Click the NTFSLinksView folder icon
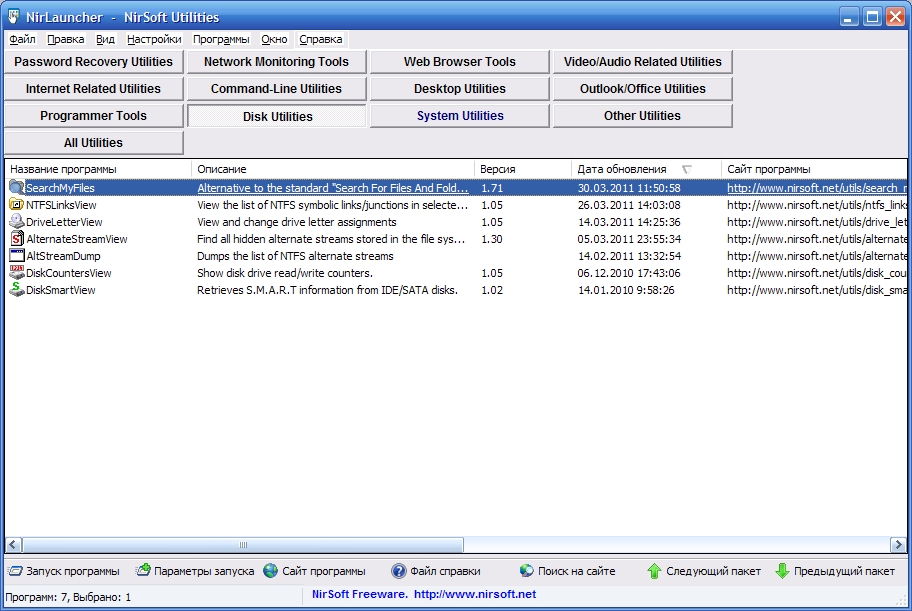This screenshot has height=611, width=912. pyautogui.click(x=16, y=205)
